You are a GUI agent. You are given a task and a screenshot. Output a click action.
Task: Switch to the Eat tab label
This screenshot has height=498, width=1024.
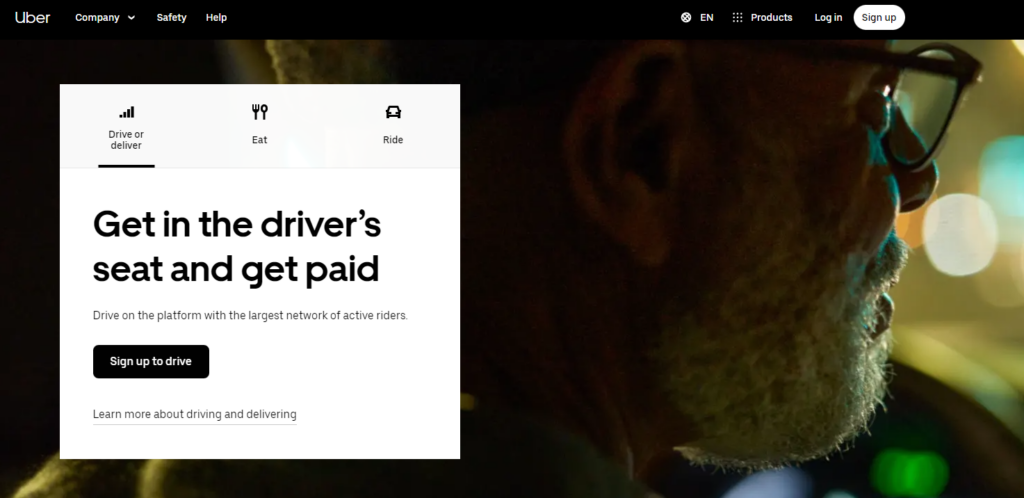coord(260,140)
